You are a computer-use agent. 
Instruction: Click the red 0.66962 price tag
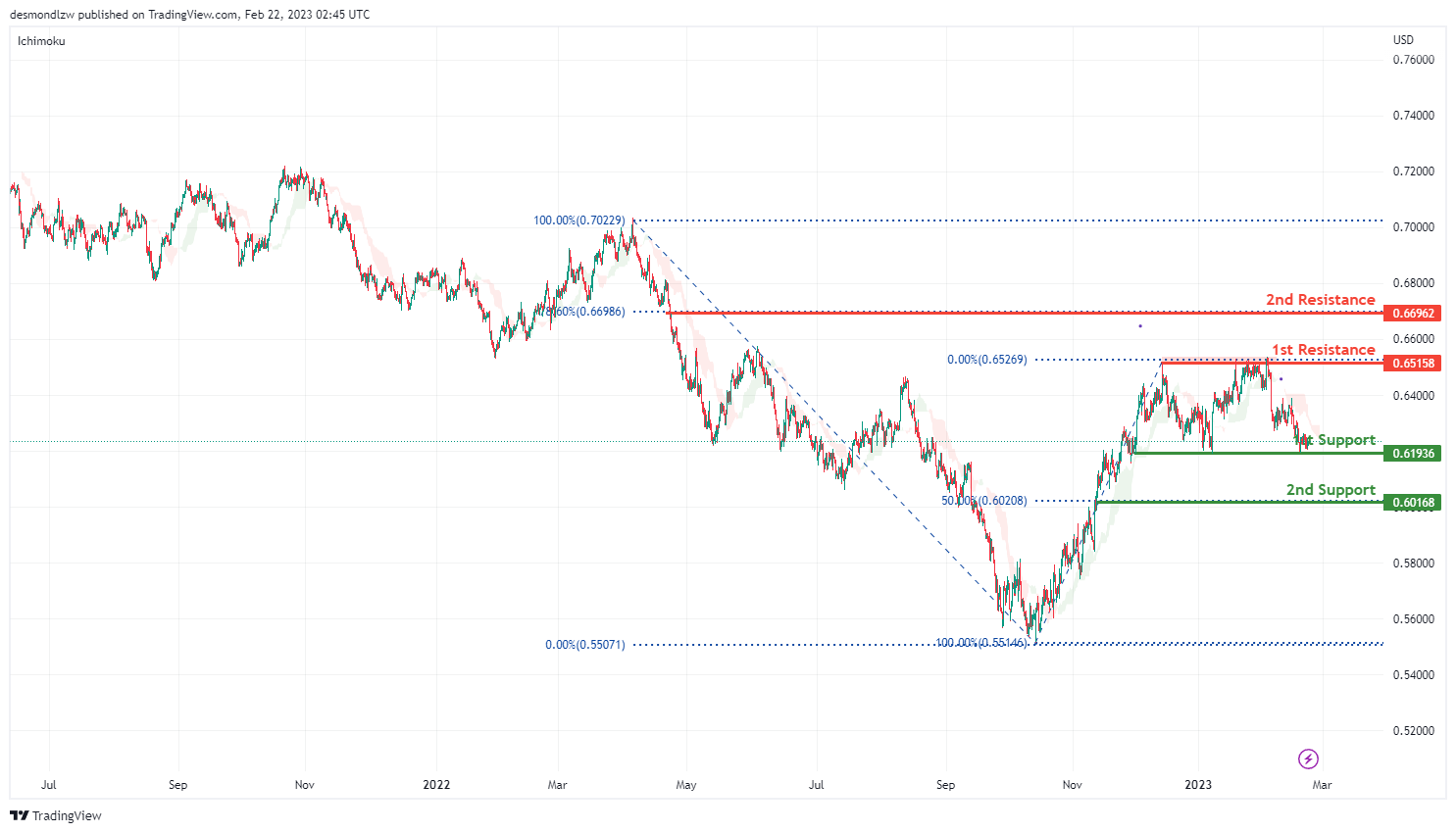tap(1413, 314)
